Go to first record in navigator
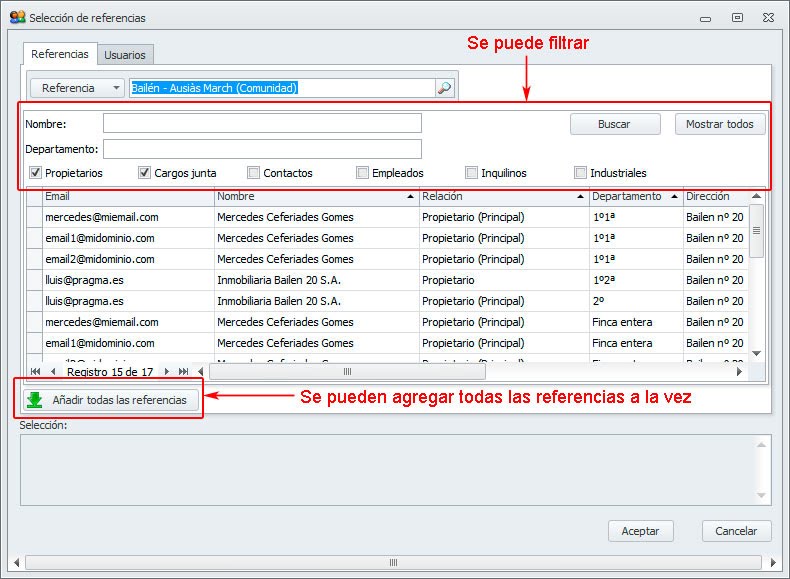 36,371
